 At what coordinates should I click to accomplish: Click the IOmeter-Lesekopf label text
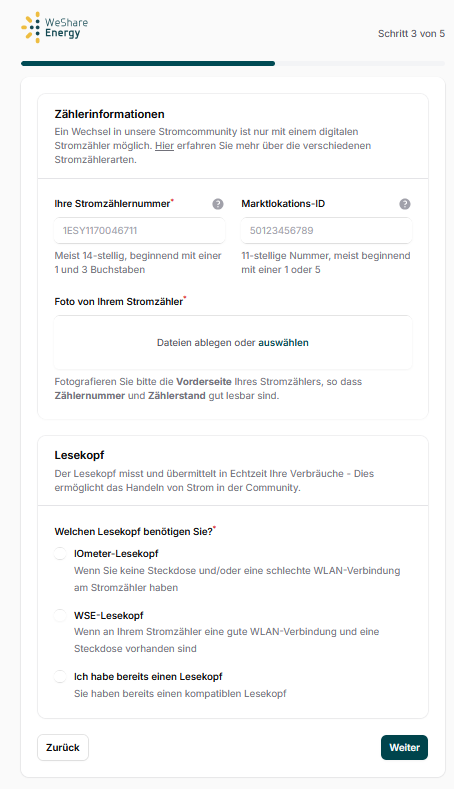click(x=116, y=554)
